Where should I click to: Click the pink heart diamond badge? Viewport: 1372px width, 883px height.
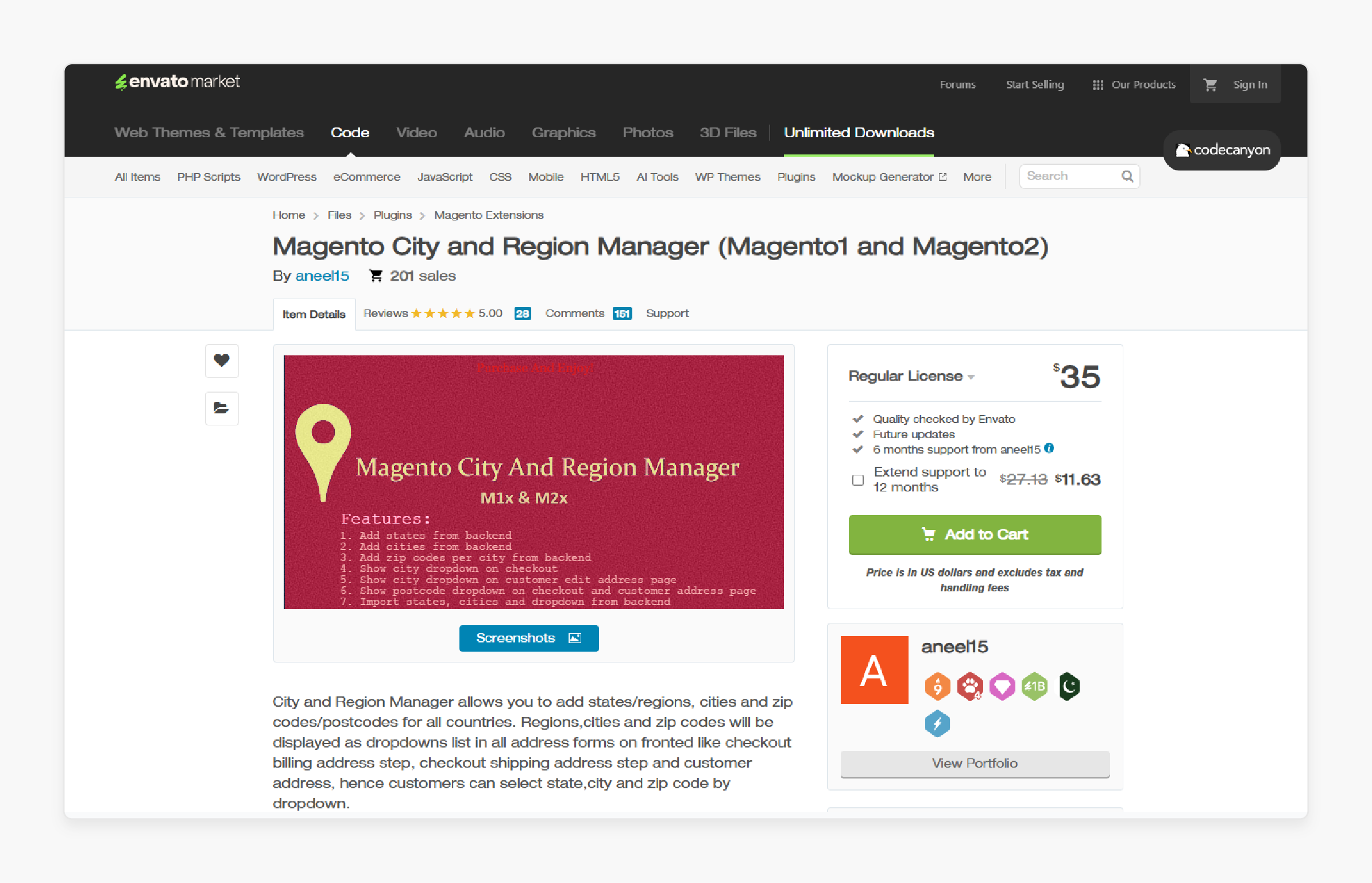point(1002,686)
